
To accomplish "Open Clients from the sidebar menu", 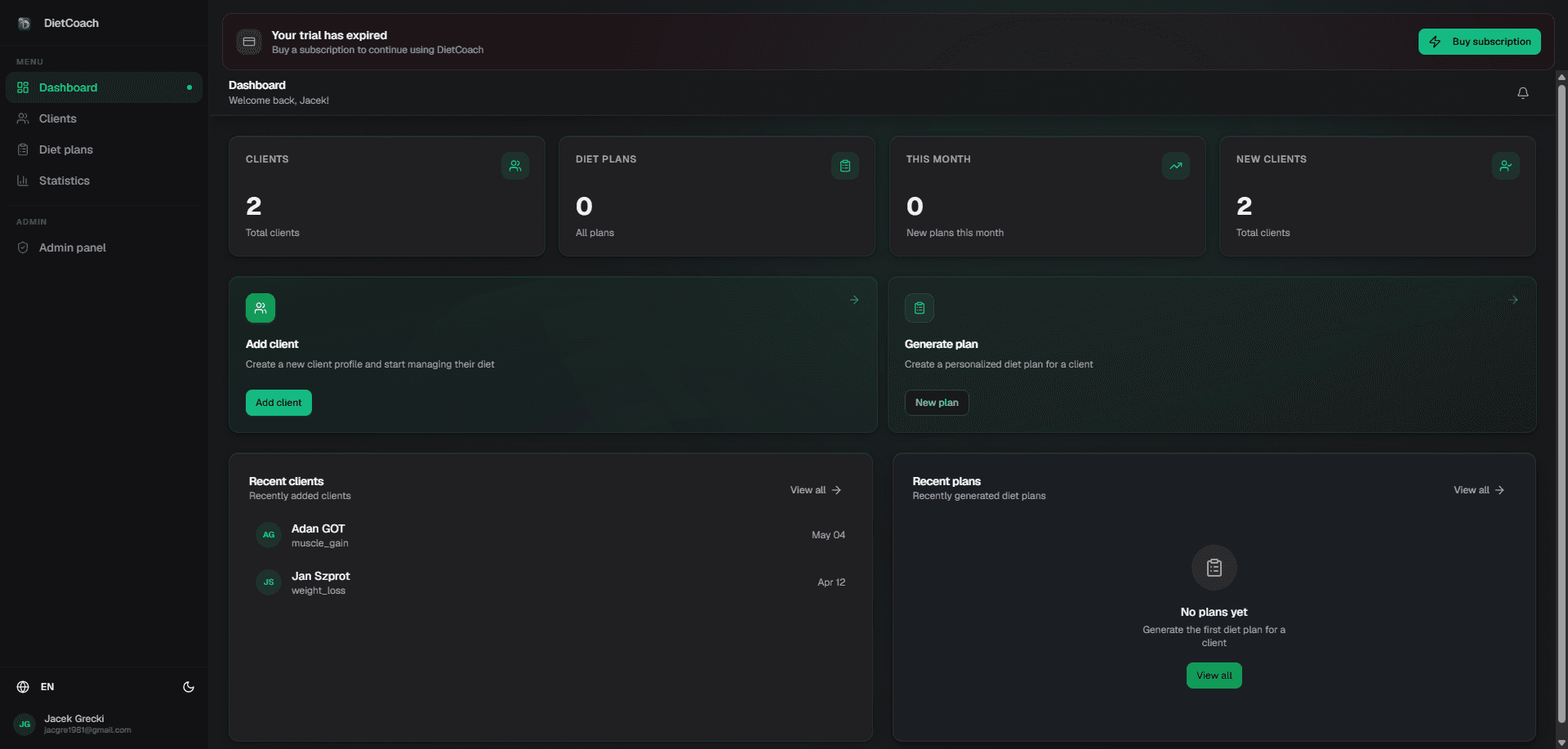I will tap(104, 118).
